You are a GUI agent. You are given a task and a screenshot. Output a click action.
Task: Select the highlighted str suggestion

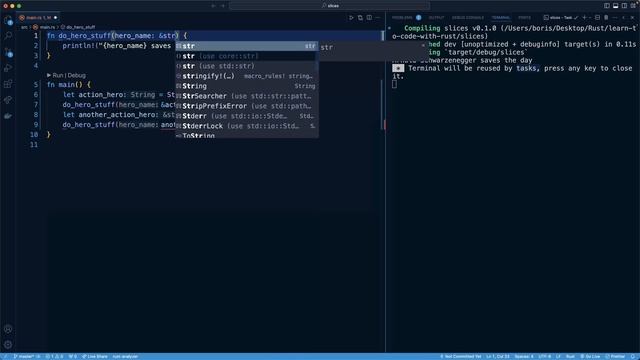coord(247,46)
